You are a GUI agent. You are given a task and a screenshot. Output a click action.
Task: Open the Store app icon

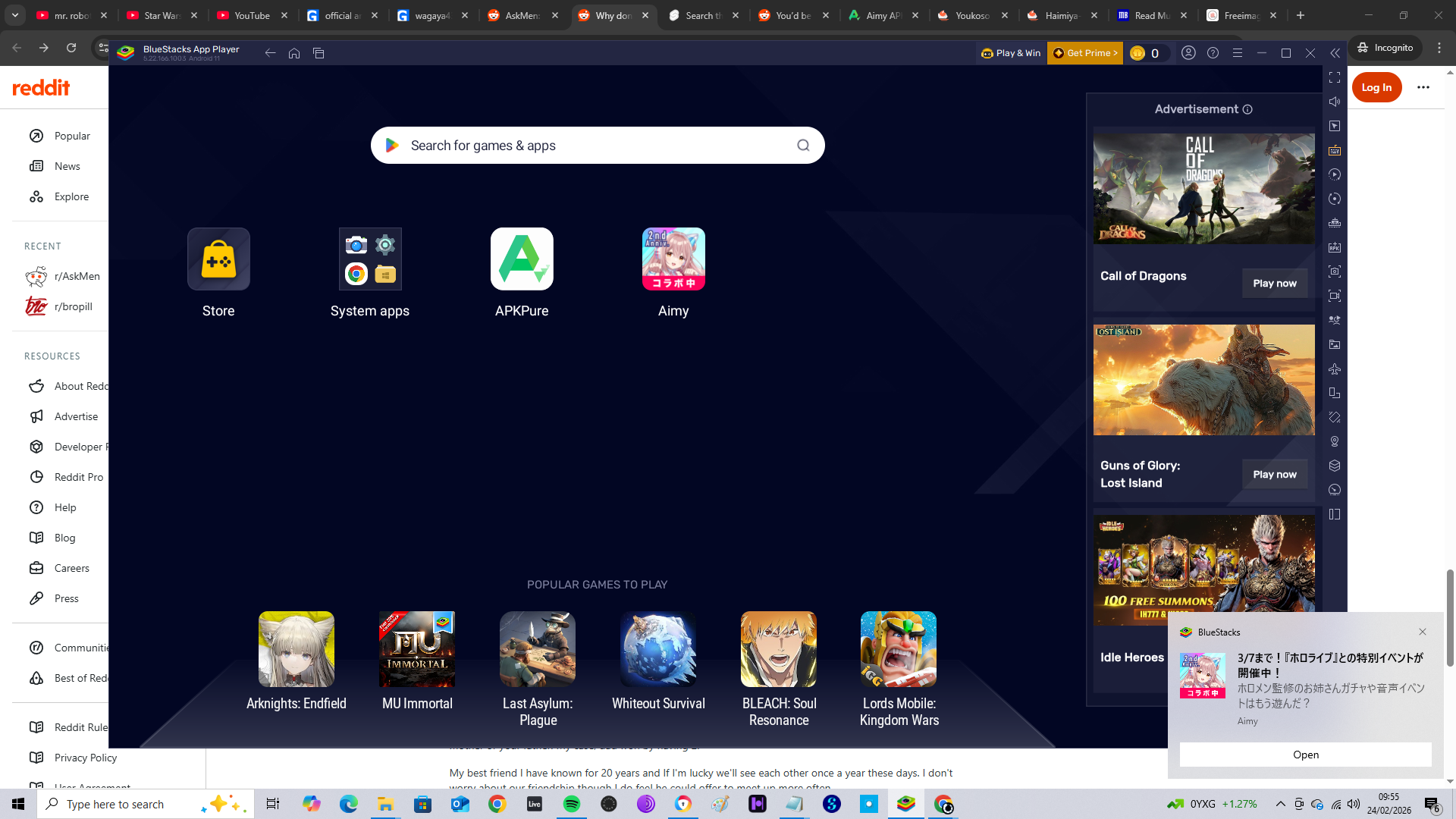point(218,259)
